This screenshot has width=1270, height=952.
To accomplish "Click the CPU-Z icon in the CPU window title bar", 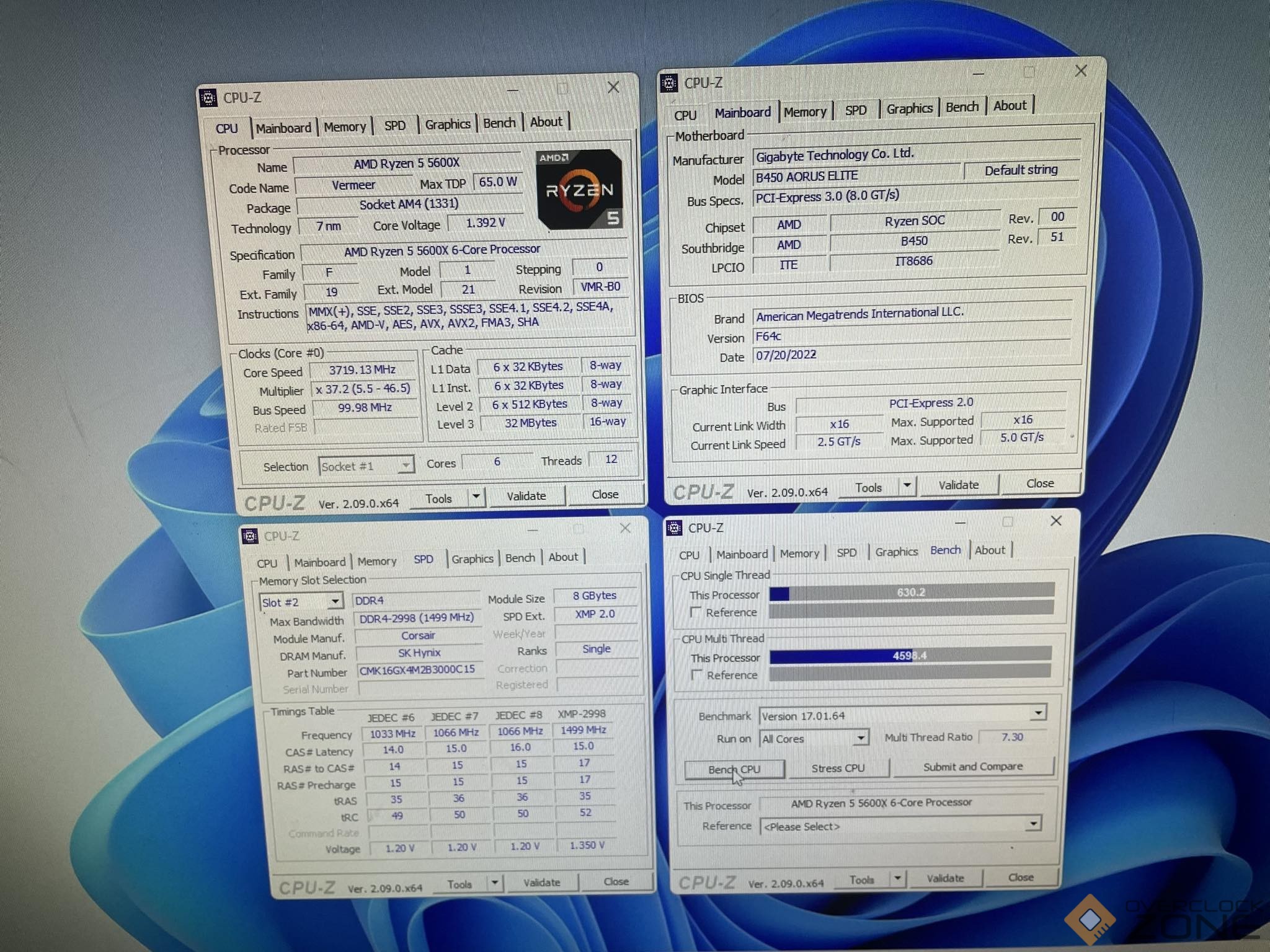I will [x=208, y=98].
